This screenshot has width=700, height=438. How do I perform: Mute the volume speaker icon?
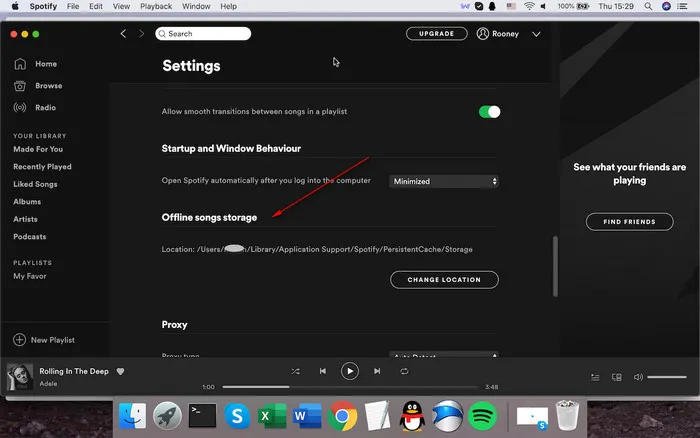coord(638,377)
